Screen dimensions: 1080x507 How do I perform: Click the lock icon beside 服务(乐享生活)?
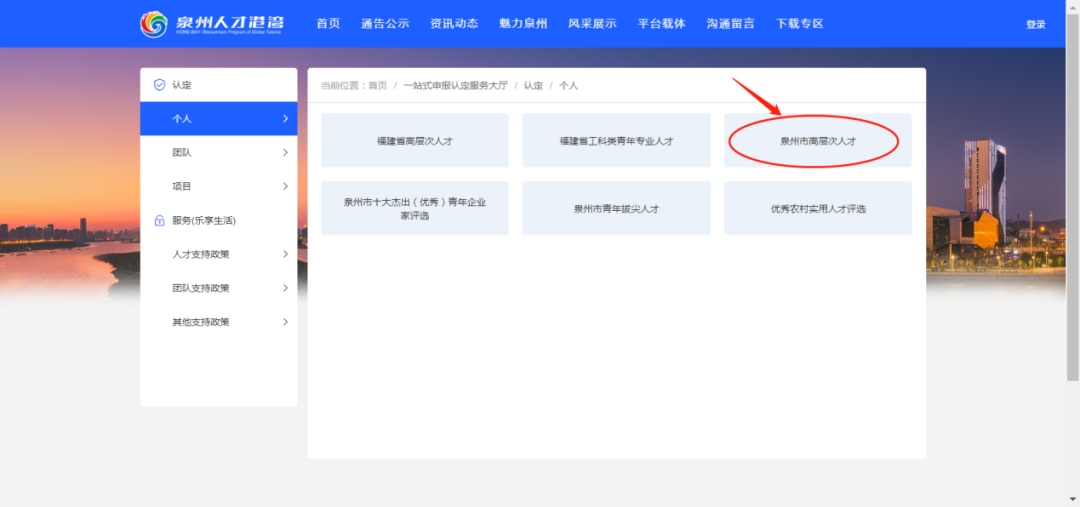(159, 220)
